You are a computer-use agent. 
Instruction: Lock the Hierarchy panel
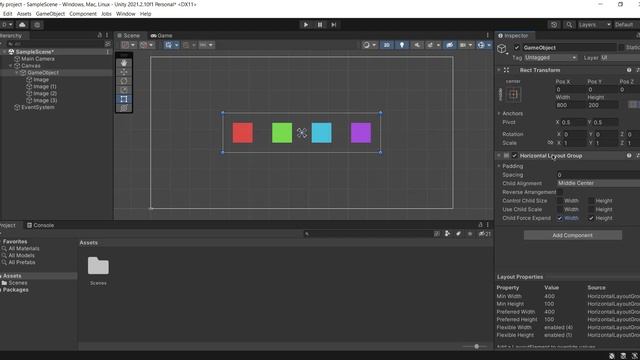tap(100, 36)
